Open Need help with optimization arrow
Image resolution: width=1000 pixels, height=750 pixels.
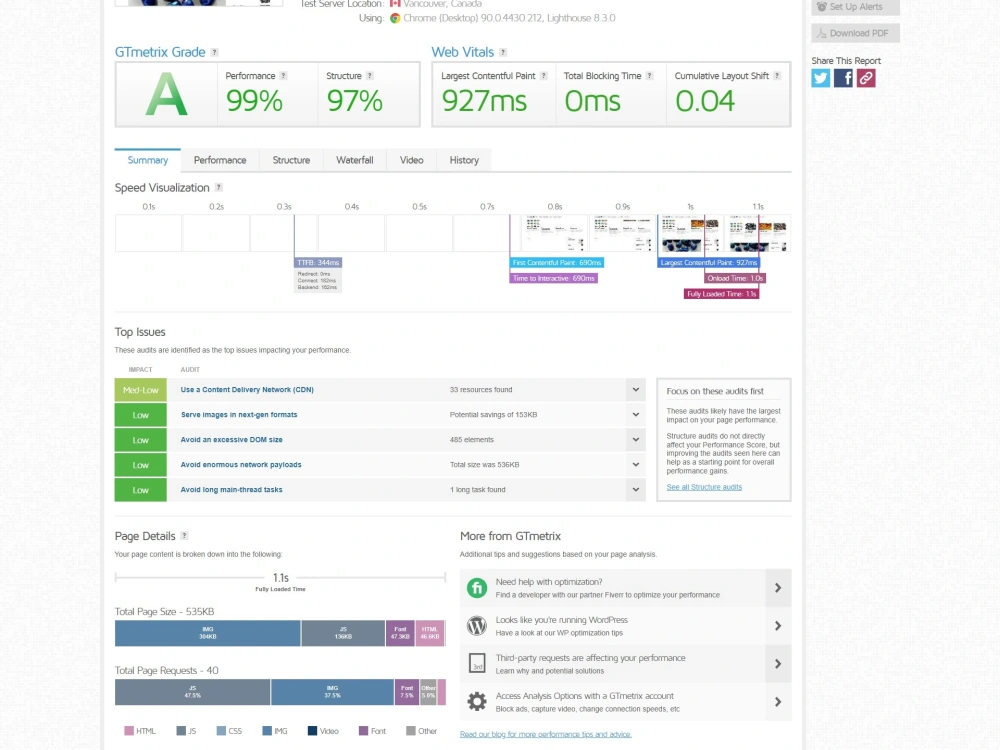778,588
